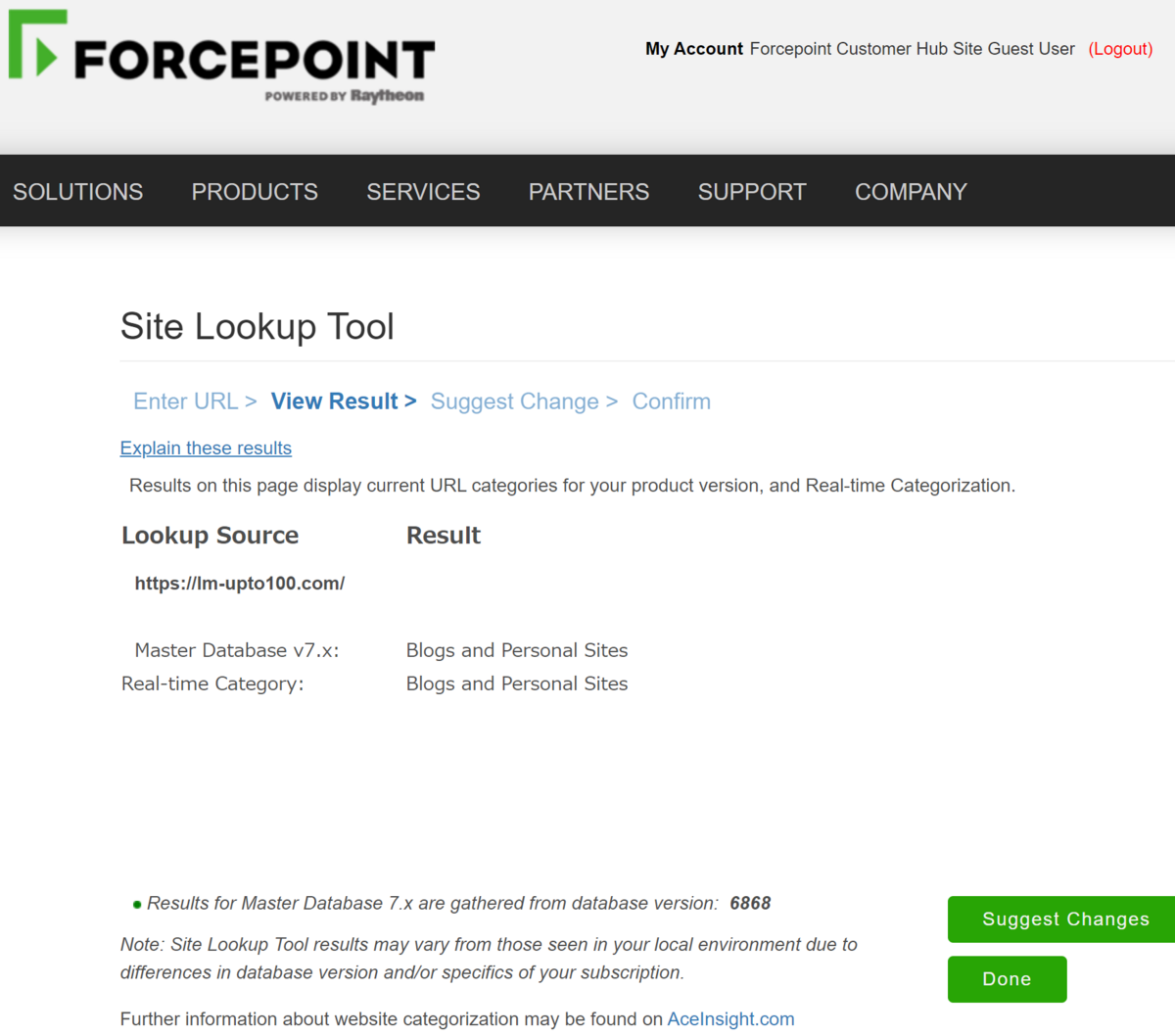Open the Partners menu

point(588,192)
